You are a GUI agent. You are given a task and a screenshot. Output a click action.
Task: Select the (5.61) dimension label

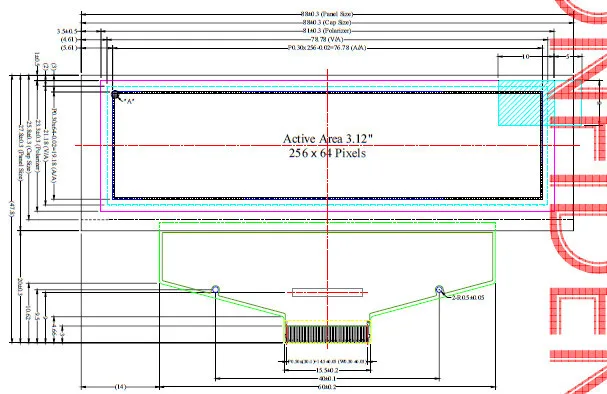(69, 48)
